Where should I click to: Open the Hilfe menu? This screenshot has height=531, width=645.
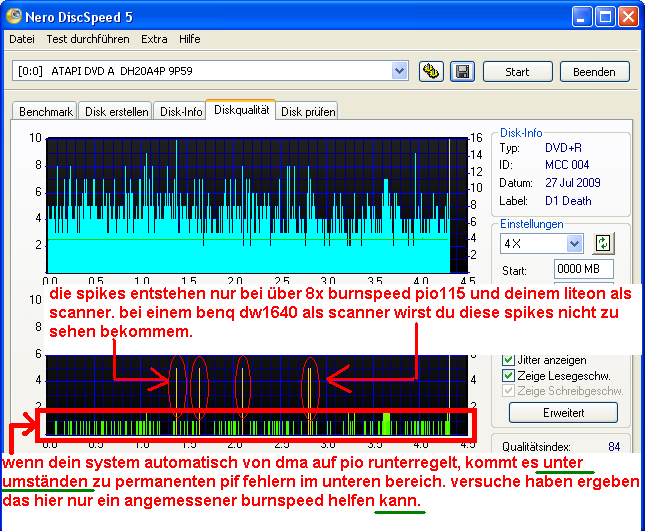click(x=190, y=39)
